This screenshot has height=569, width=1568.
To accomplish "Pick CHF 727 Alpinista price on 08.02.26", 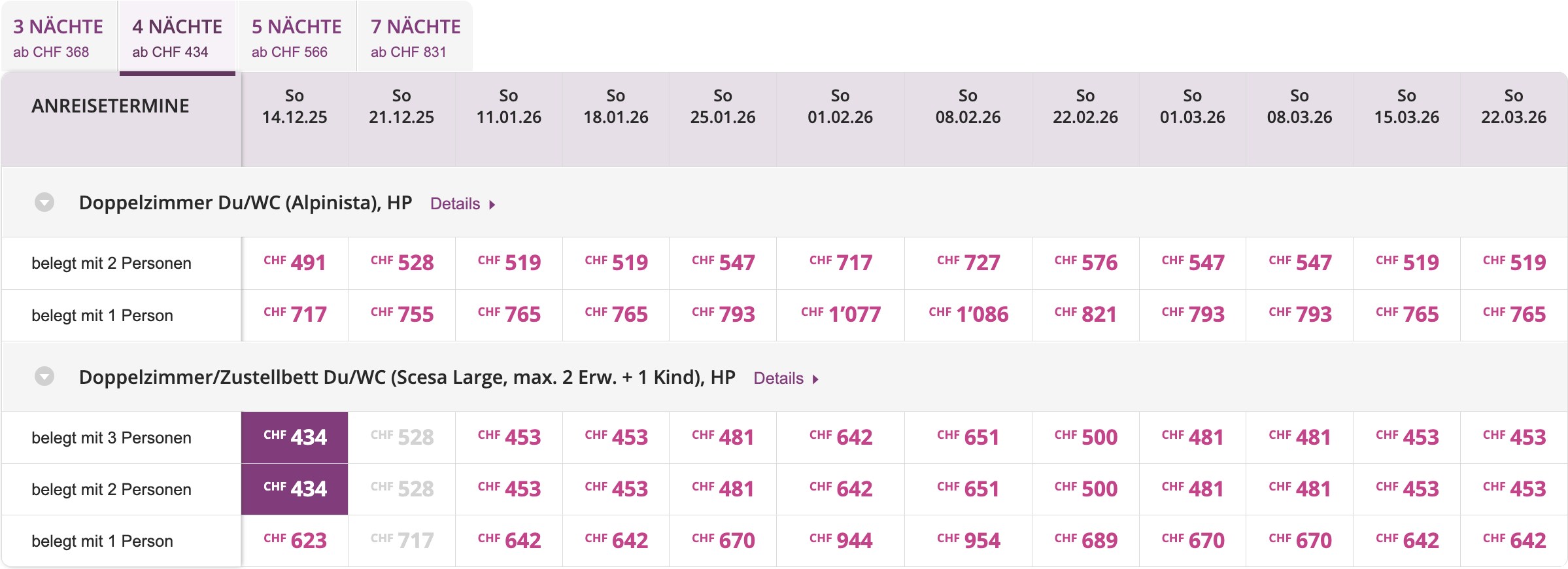I will (968, 263).
